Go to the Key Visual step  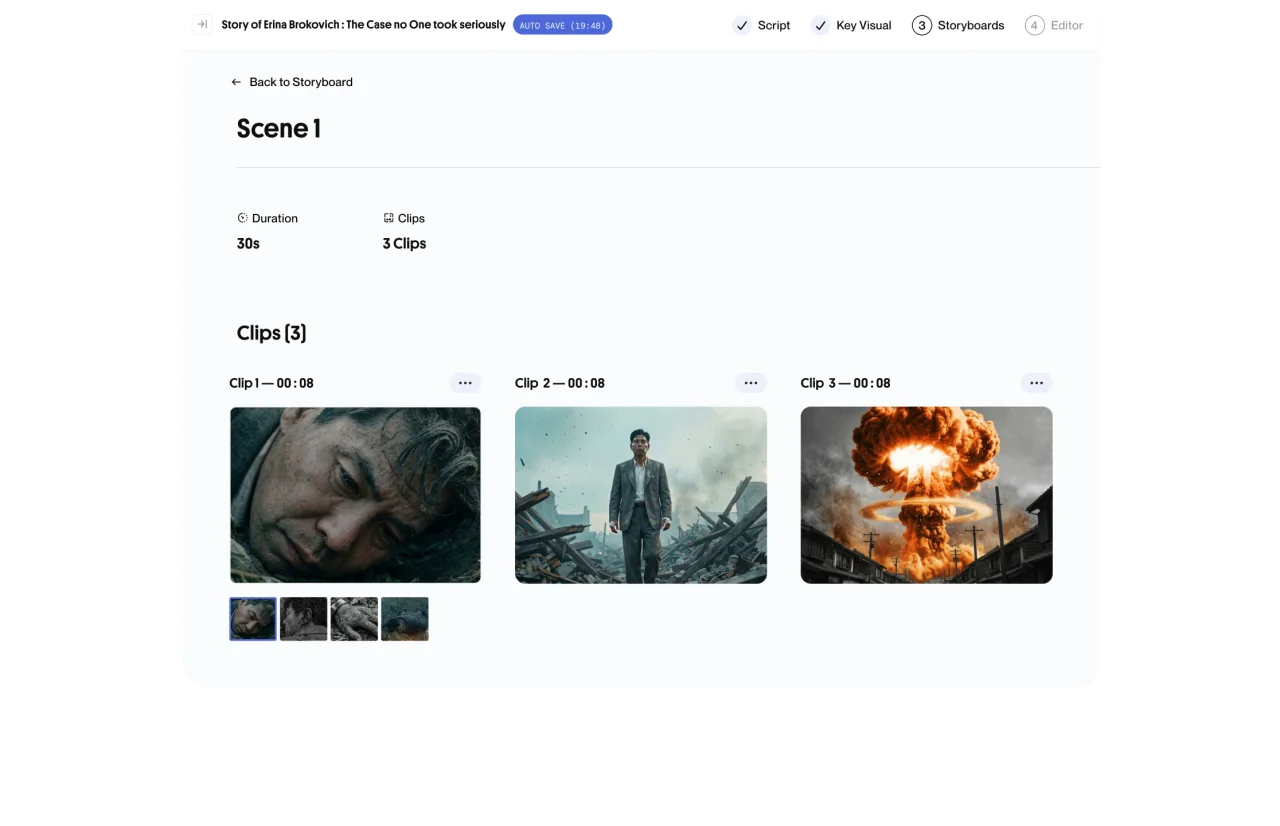point(851,25)
